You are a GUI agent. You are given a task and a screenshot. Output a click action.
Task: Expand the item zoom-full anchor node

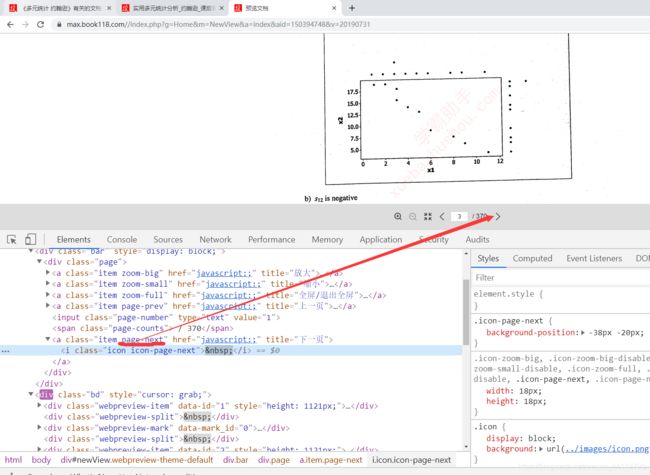pyautogui.click(x=48, y=295)
